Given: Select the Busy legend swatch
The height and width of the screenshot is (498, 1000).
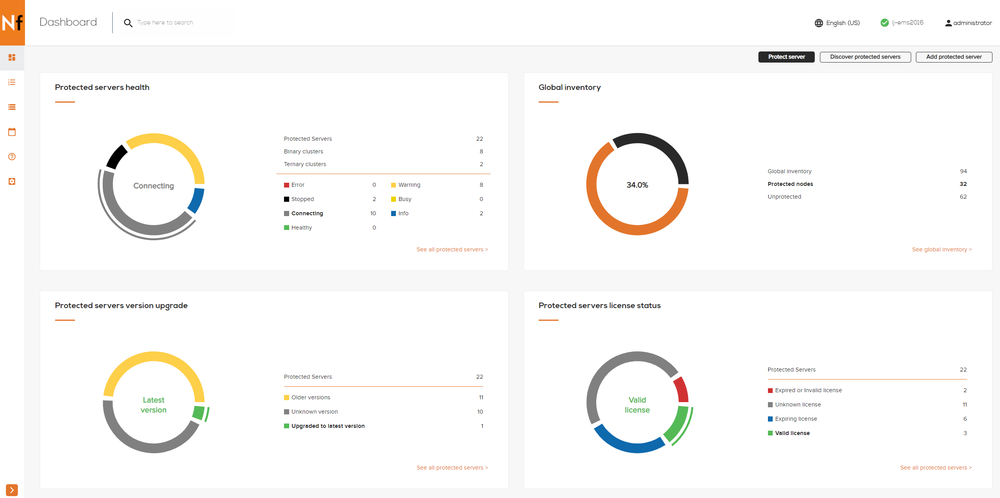Looking at the screenshot, I should [x=393, y=199].
